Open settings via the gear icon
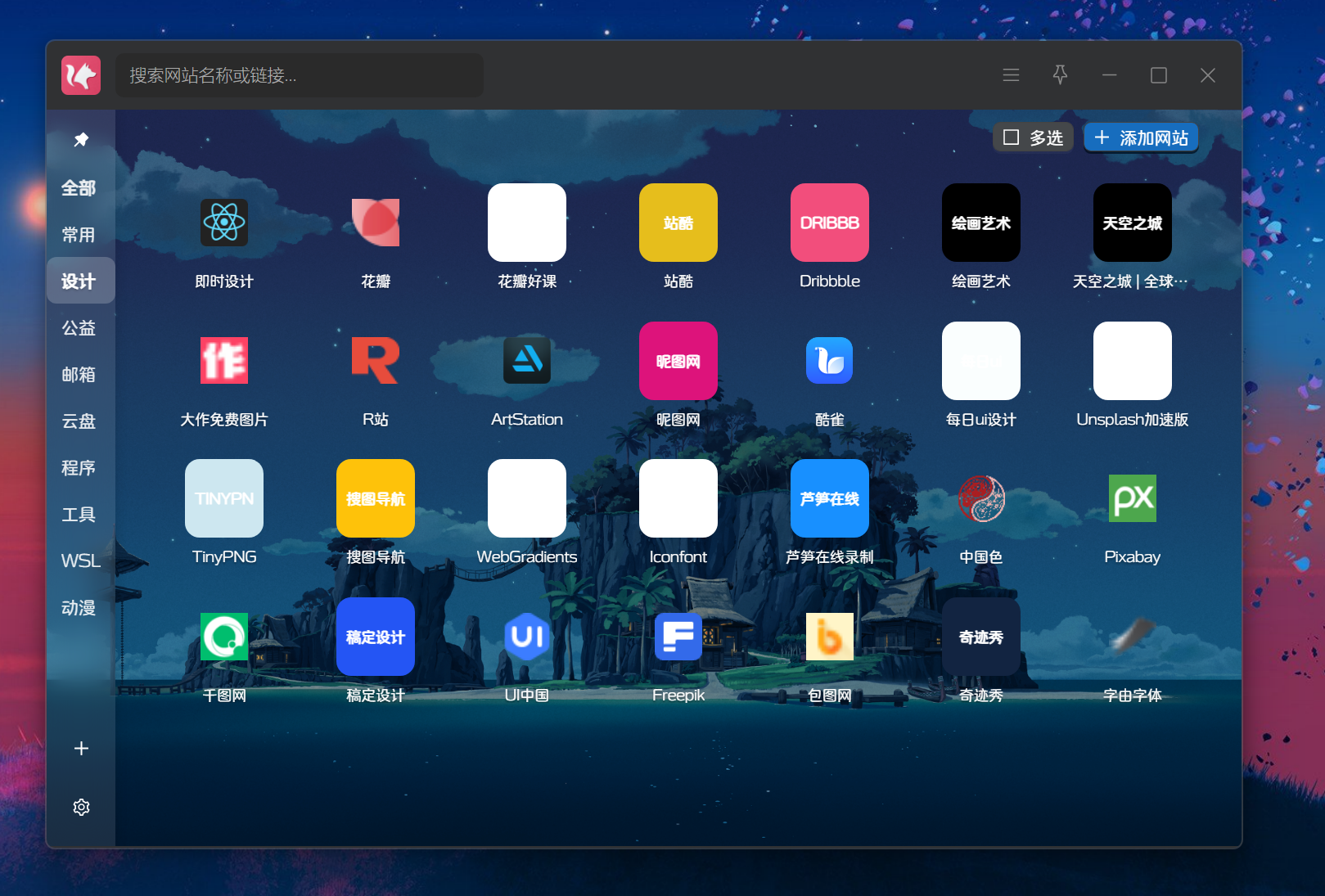The image size is (1325, 896). 81,807
